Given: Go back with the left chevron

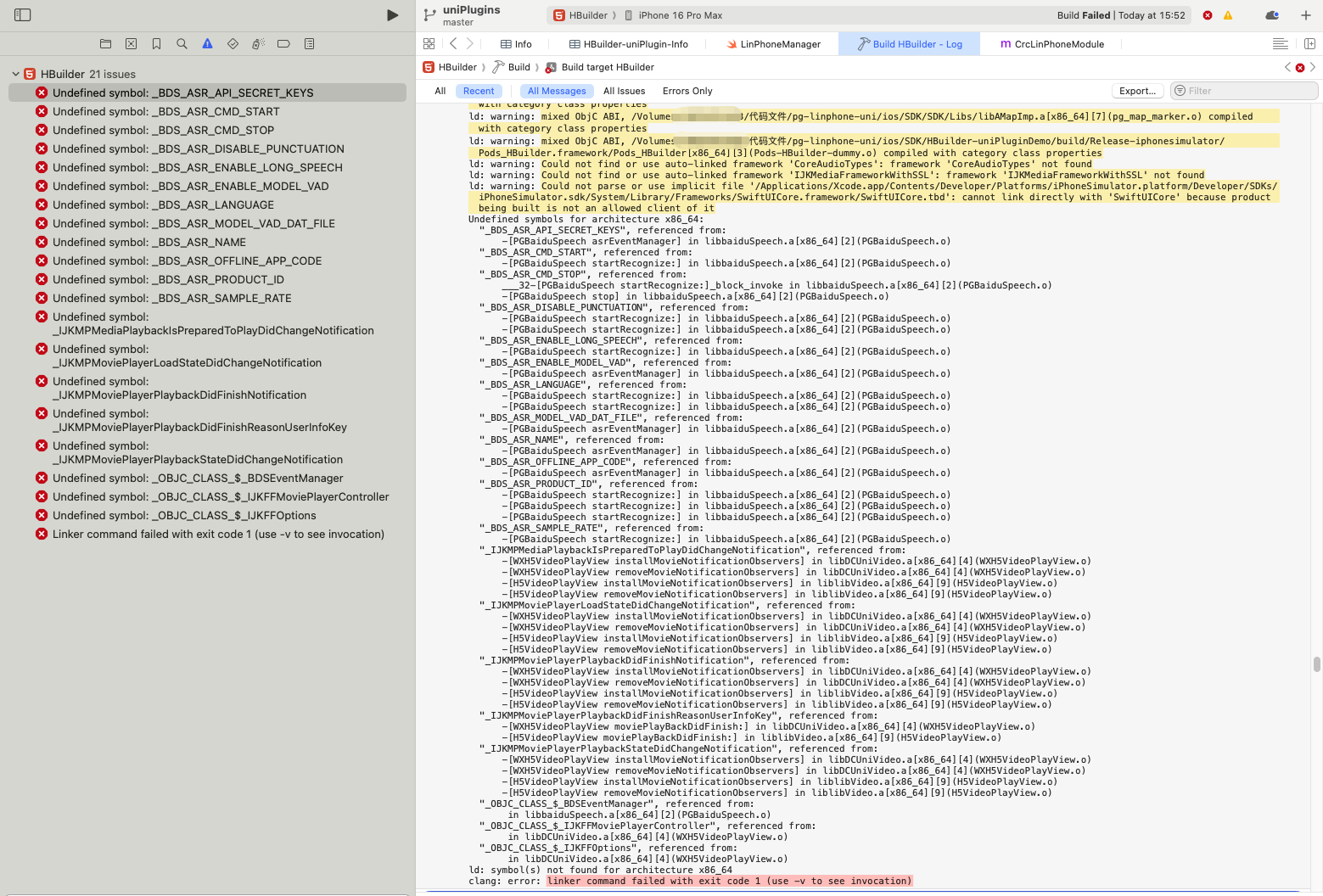Looking at the screenshot, I should (x=453, y=44).
